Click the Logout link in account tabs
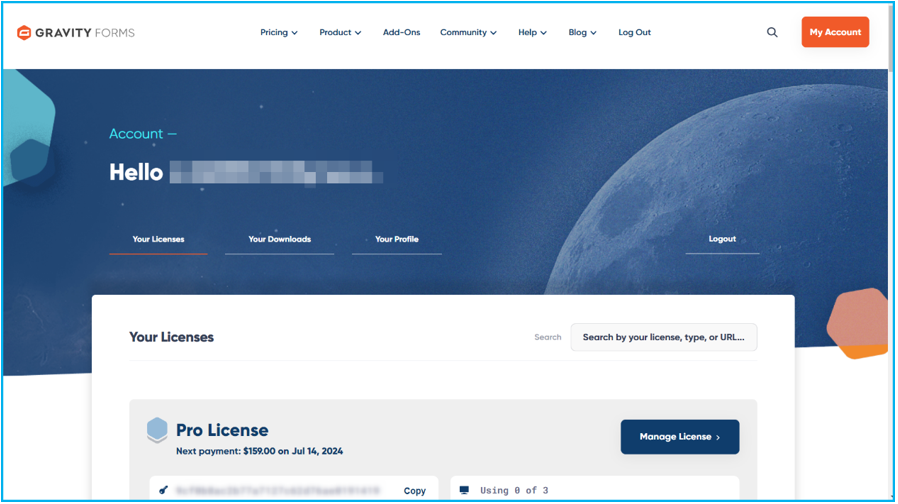Viewport: 898px width, 504px height. click(x=722, y=239)
